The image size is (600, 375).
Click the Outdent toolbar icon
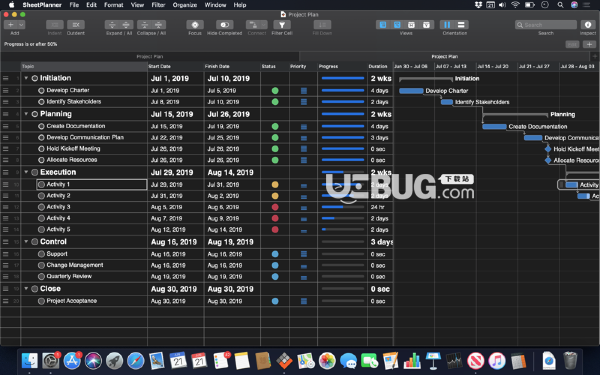pyautogui.click(x=76, y=25)
